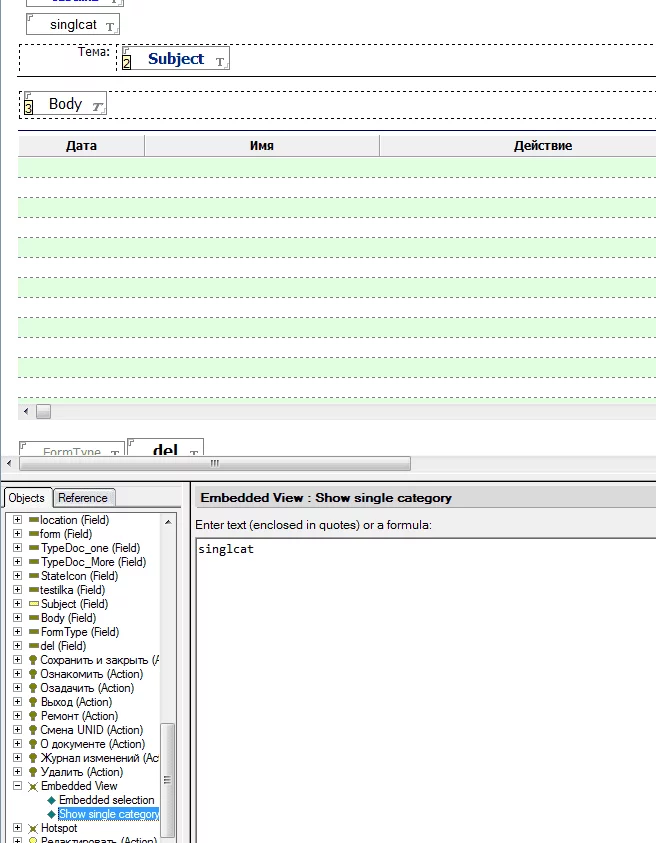Select the Subject field on the form
This screenshot has height=843, width=656.
click(x=176, y=59)
